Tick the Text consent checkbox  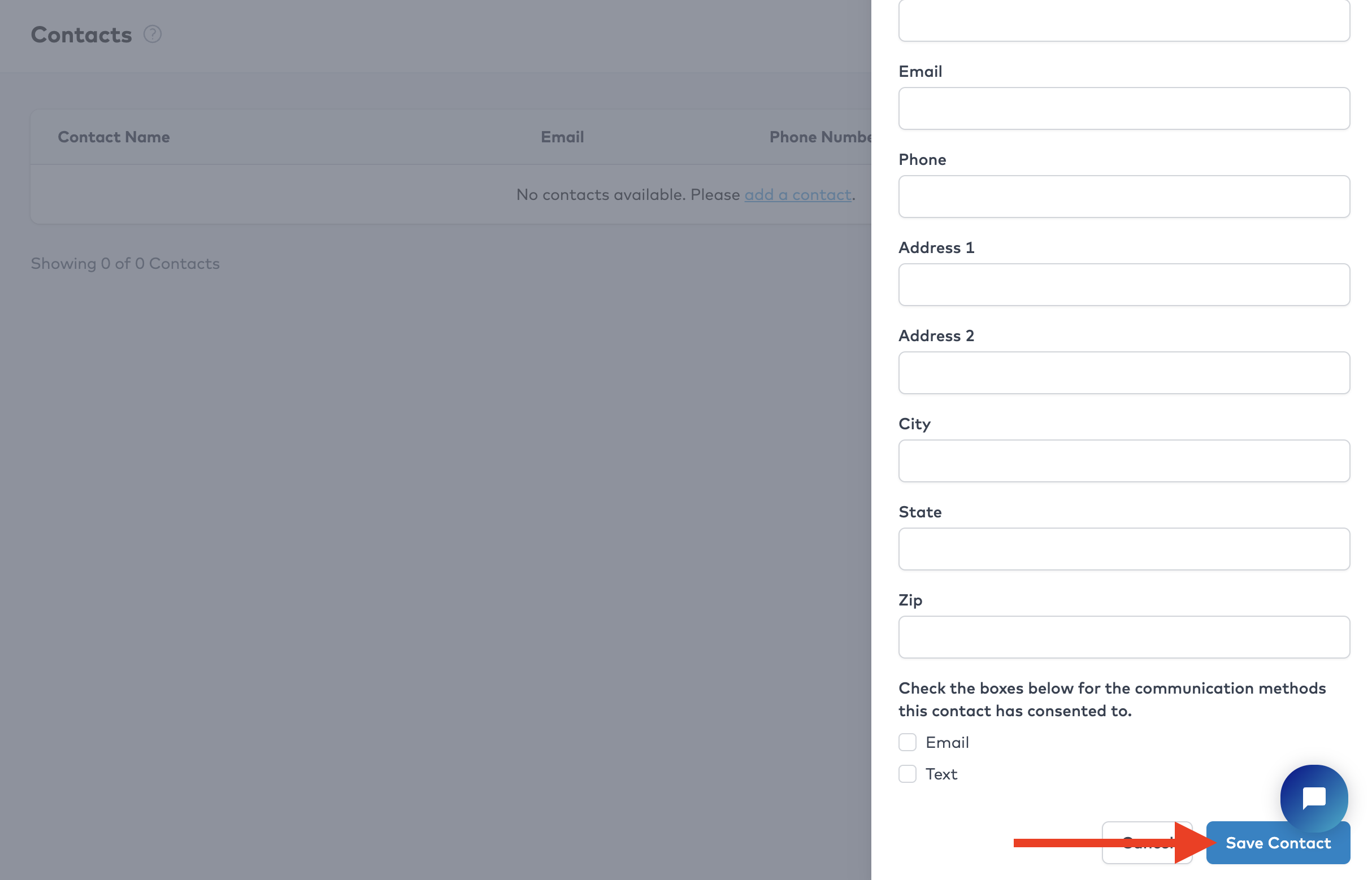tap(908, 774)
